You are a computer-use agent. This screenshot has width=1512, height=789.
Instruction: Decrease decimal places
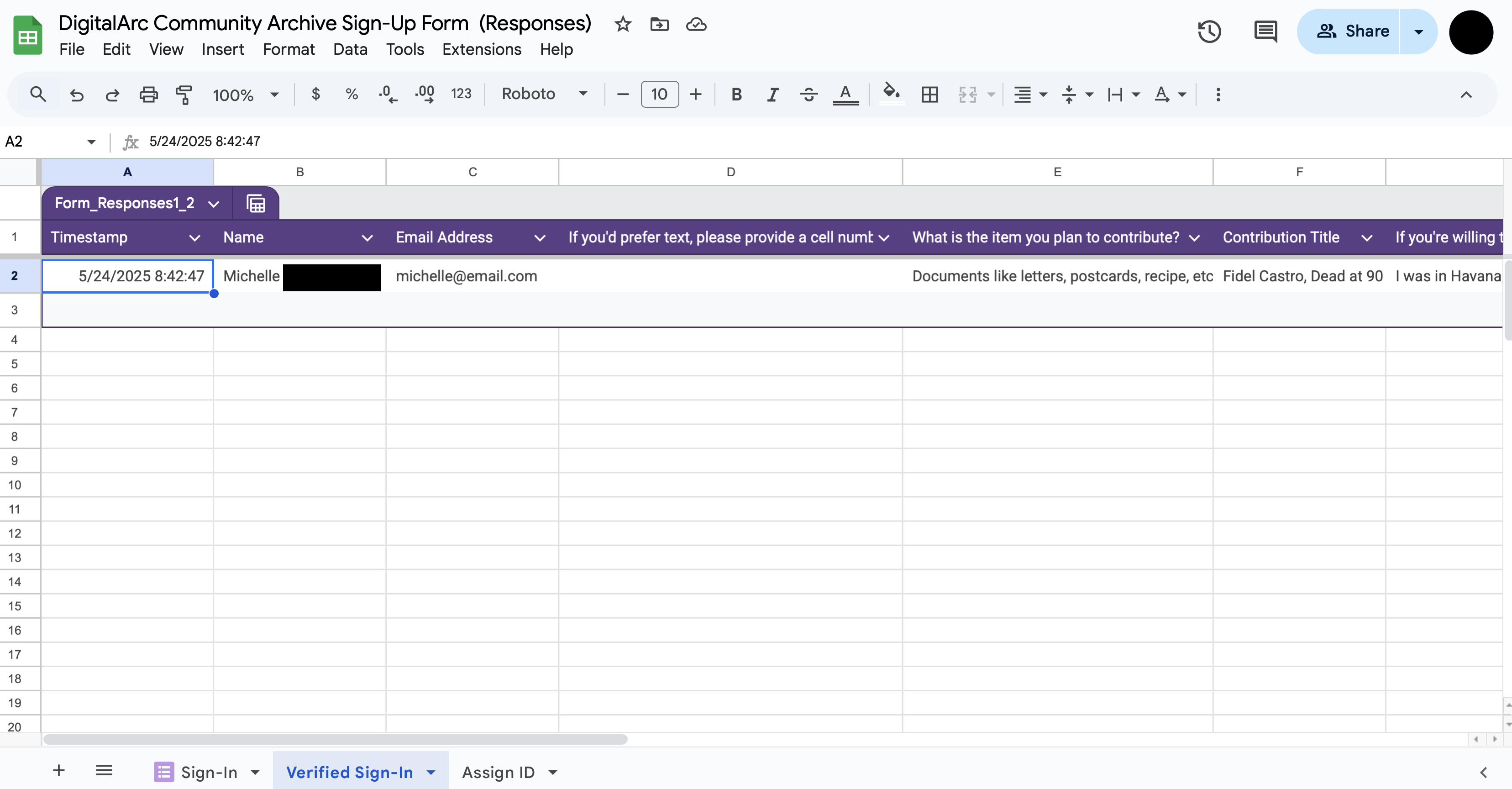[x=388, y=94]
